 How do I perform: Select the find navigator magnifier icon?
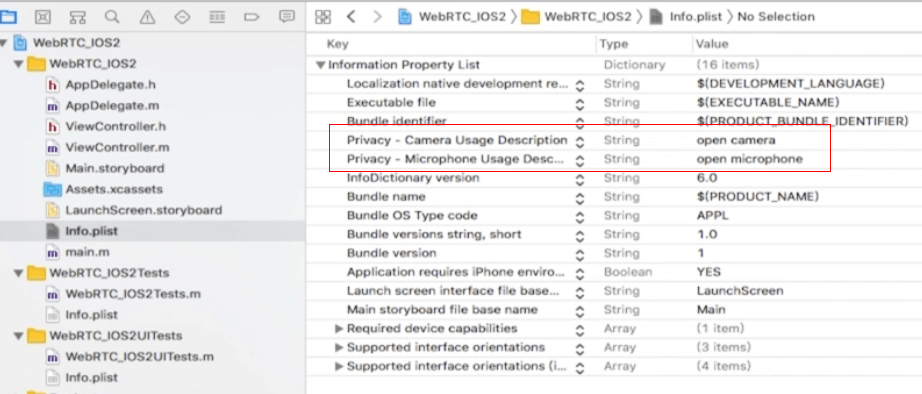click(x=112, y=17)
